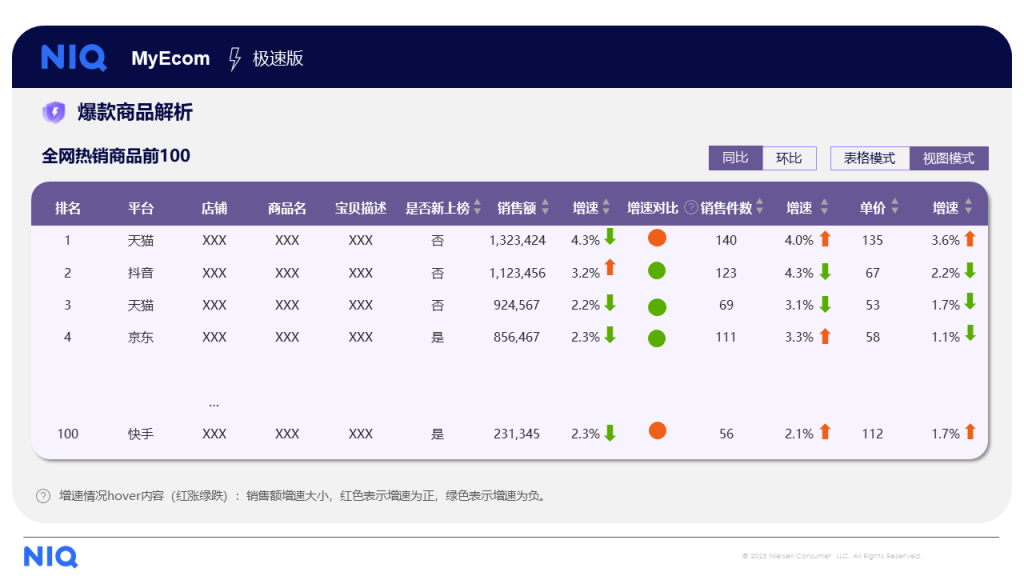This screenshot has width=1024, height=576.
Task: Click sales amount 231,345
Action: pos(517,434)
